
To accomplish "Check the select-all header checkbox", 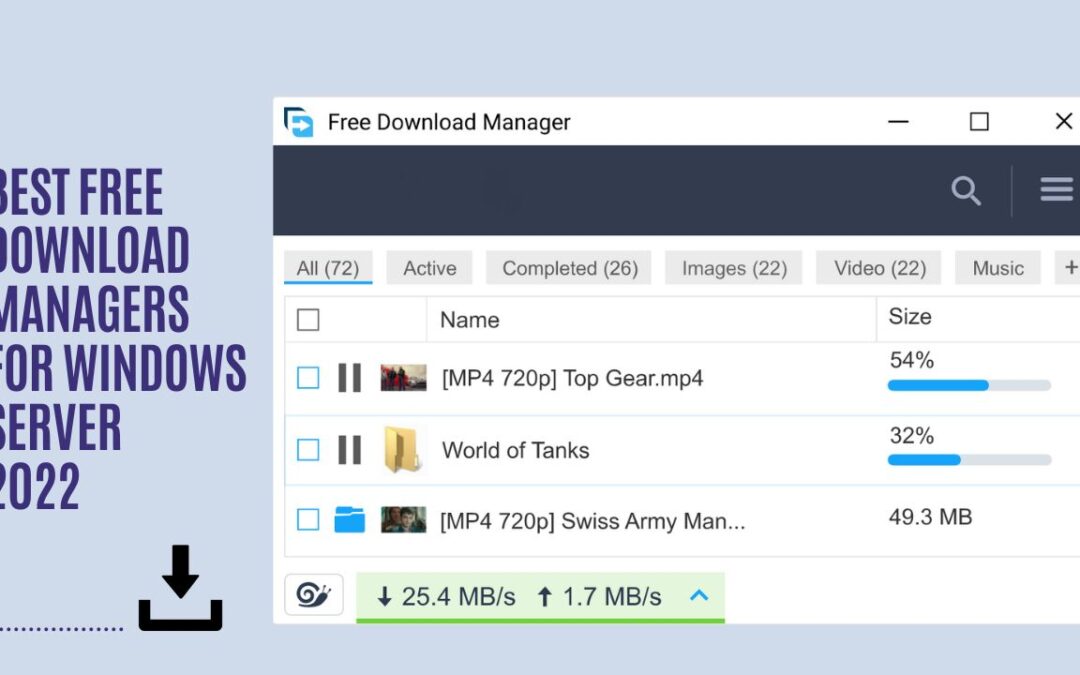I will (x=308, y=320).
